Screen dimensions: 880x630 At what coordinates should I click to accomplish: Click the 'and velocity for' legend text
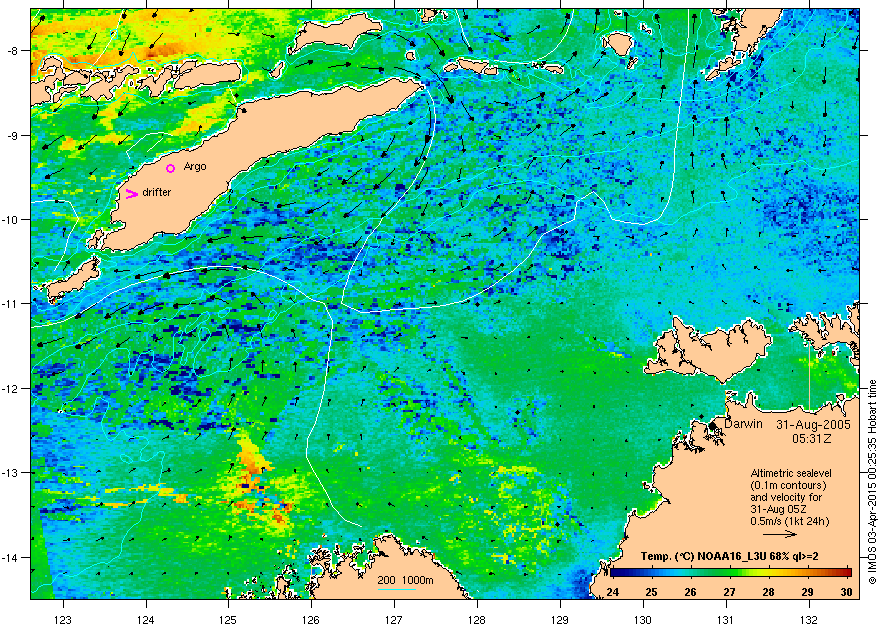786,497
